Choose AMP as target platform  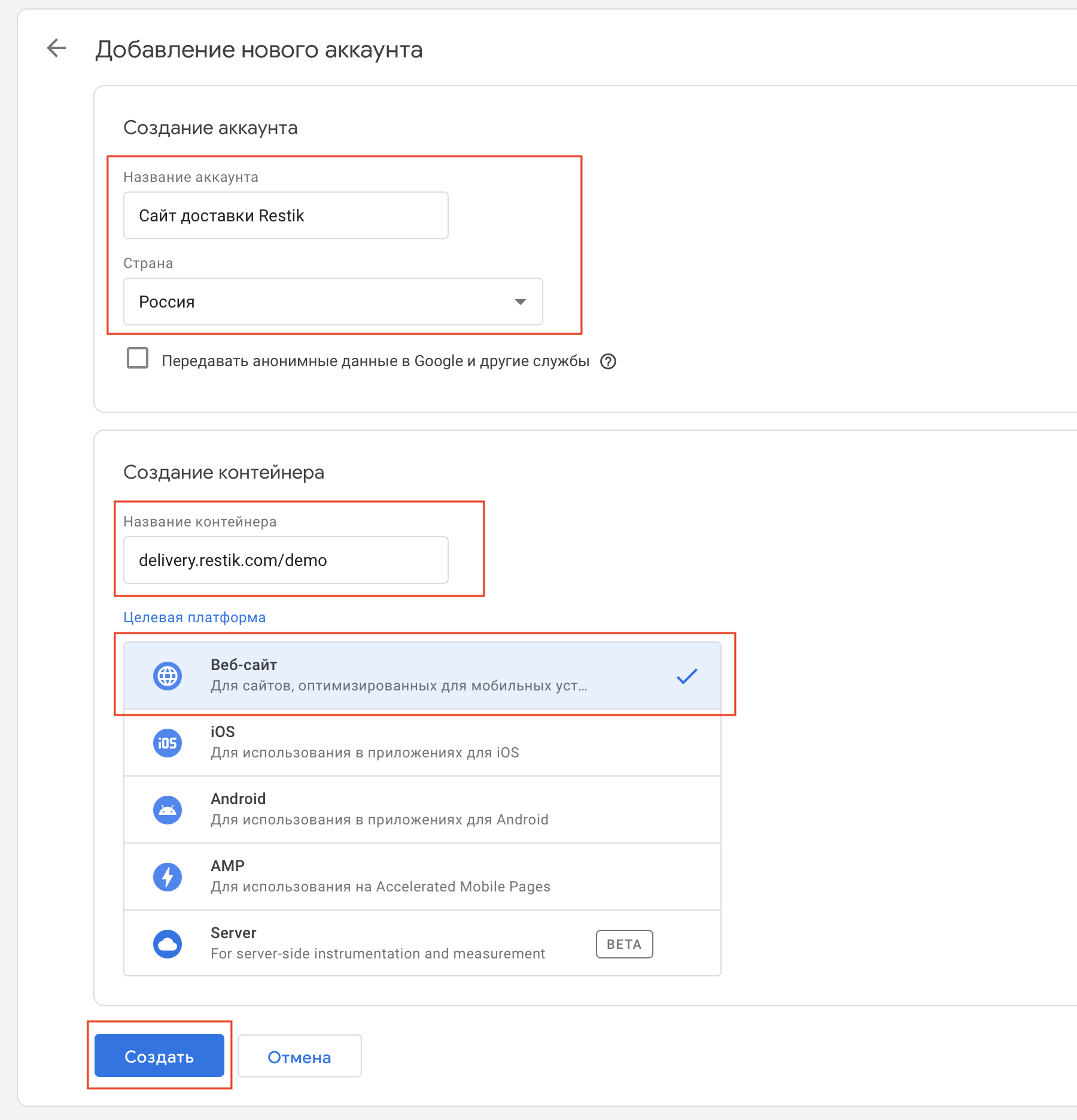421,876
